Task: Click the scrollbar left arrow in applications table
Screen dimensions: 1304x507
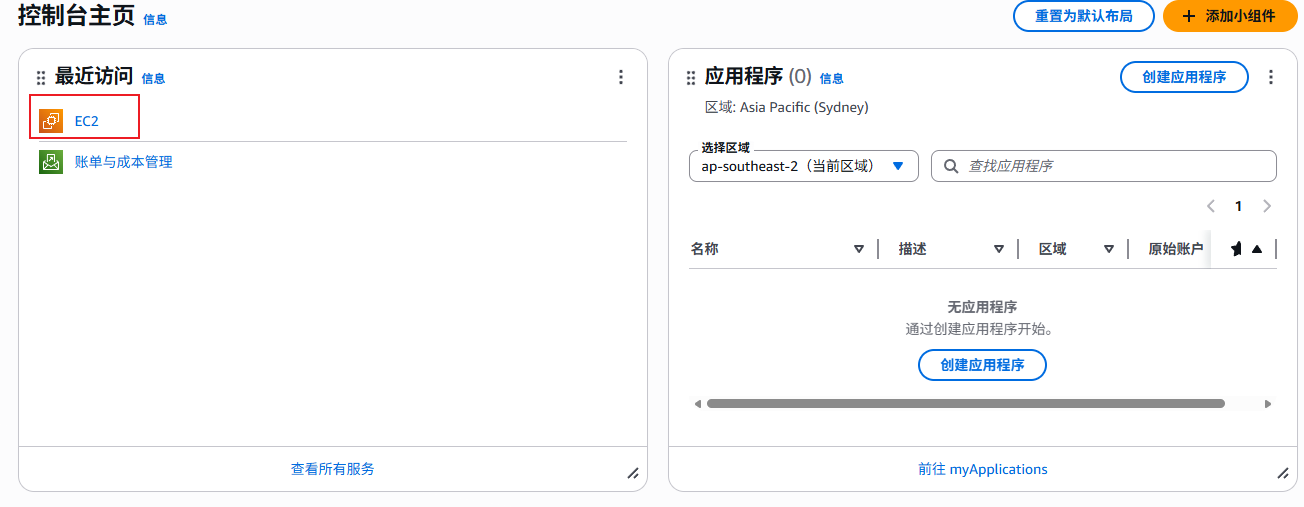Action: [697, 404]
